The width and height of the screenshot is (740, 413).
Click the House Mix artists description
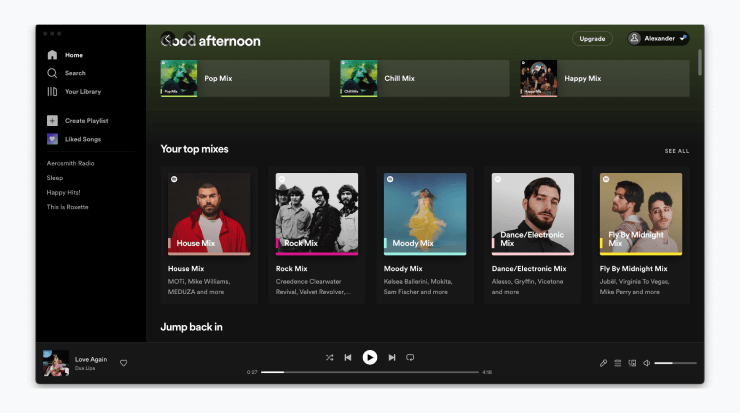(199, 287)
